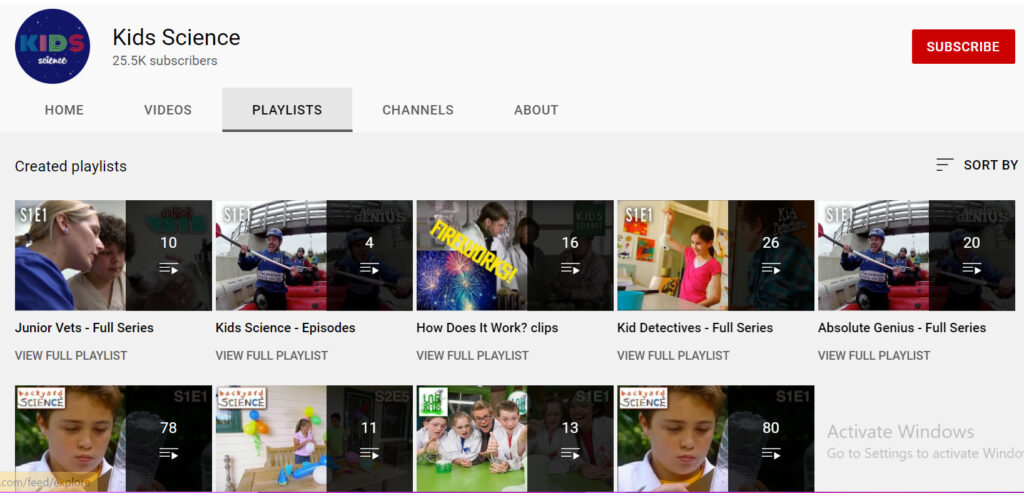The width and height of the screenshot is (1024, 493).
Task: Open the Videos tab
Action: (x=168, y=110)
